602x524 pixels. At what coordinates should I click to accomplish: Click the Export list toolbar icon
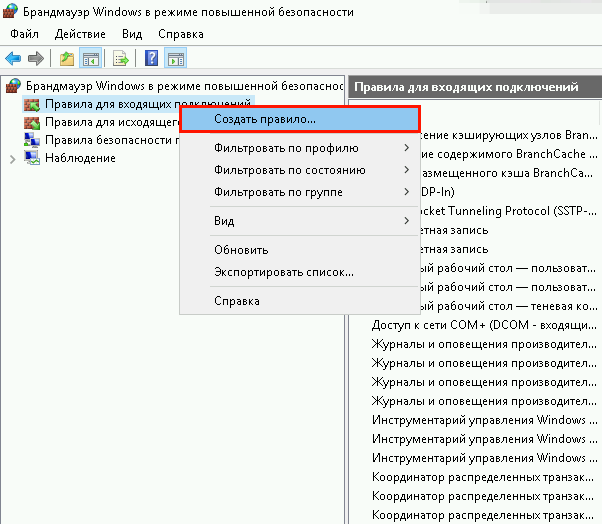click(121, 59)
